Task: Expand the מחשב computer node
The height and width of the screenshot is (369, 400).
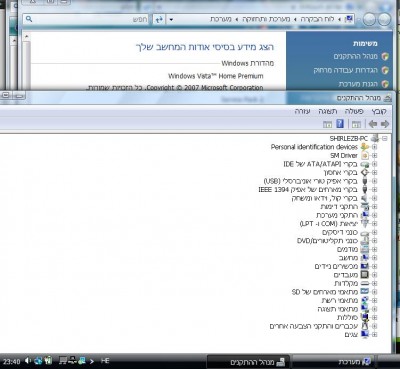Action: [x=374, y=258]
